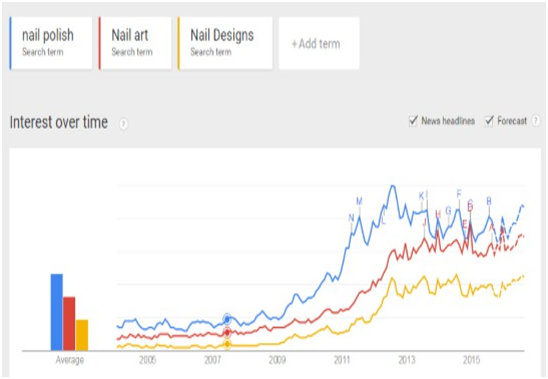
Task: Select the Nail Designs search term card
Action: pyautogui.click(x=225, y=43)
